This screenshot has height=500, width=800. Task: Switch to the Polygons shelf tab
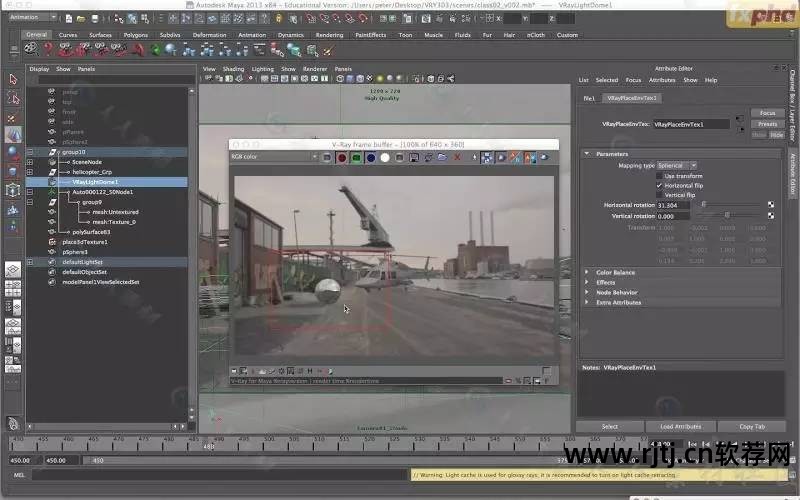point(136,35)
